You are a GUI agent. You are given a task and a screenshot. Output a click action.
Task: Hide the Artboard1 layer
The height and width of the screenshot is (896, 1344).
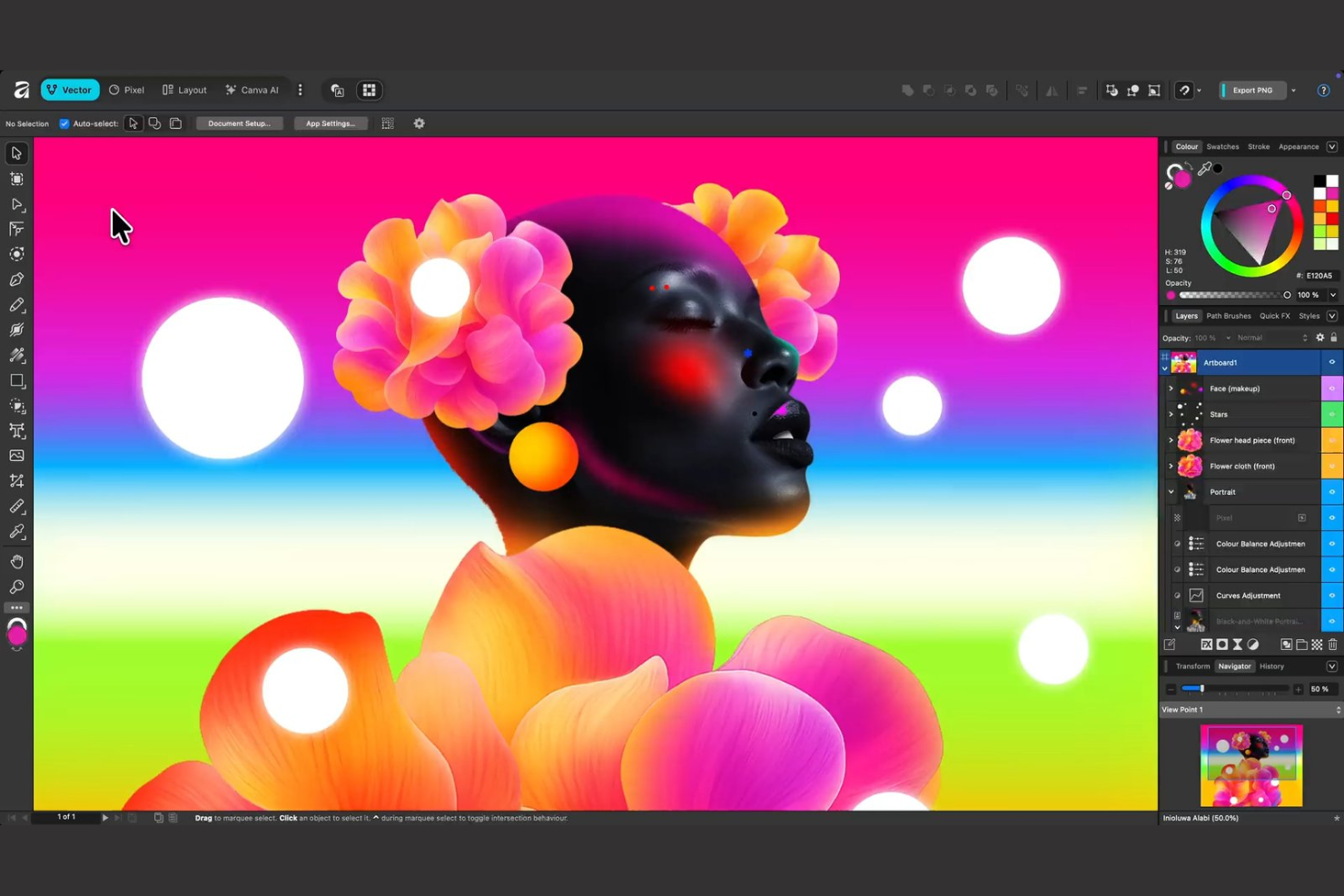pyautogui.click(x=1332, y=362)
